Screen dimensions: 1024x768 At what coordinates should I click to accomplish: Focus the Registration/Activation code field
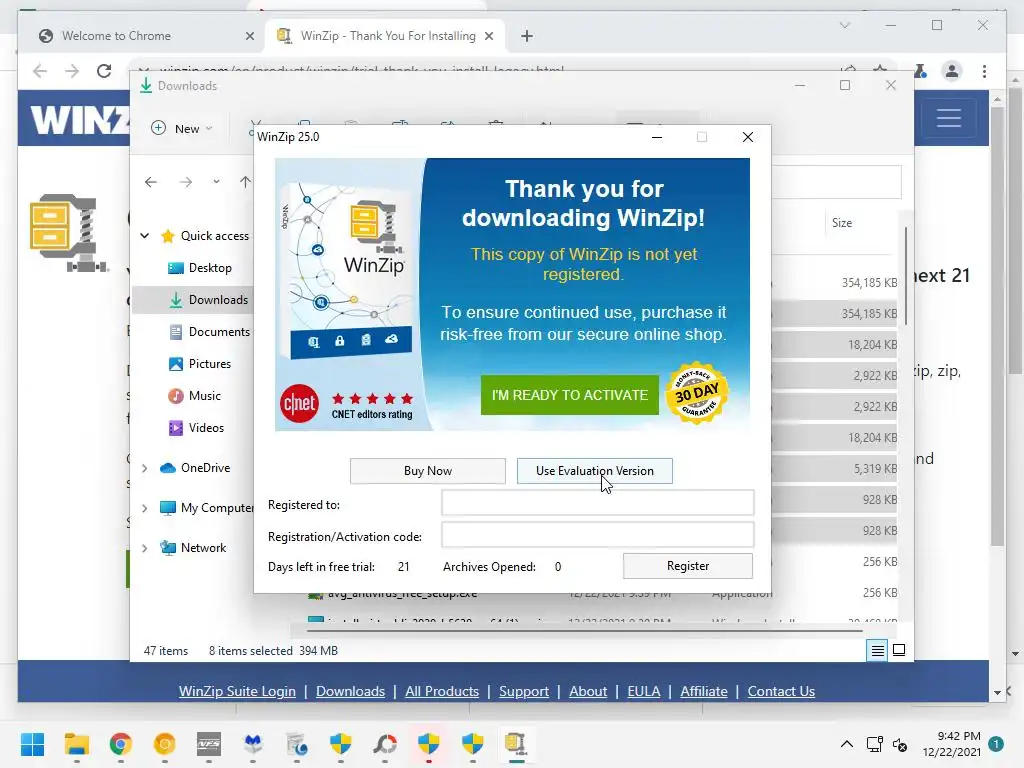(598, 535)
